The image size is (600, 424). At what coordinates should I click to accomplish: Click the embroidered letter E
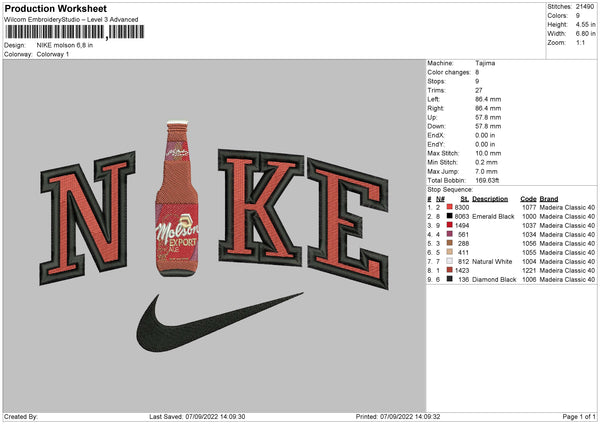coord(348,223)
